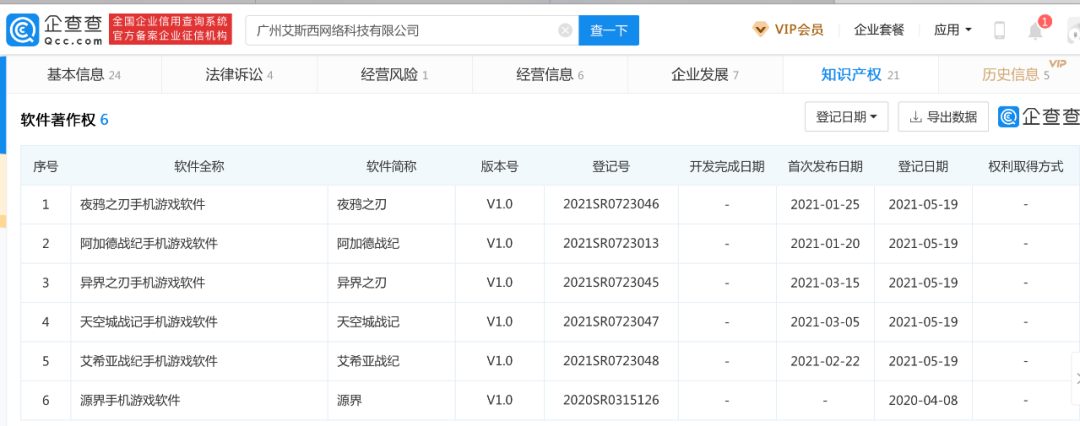Click the 登记号 column header

pyautogui.click(x=611, y=166)
